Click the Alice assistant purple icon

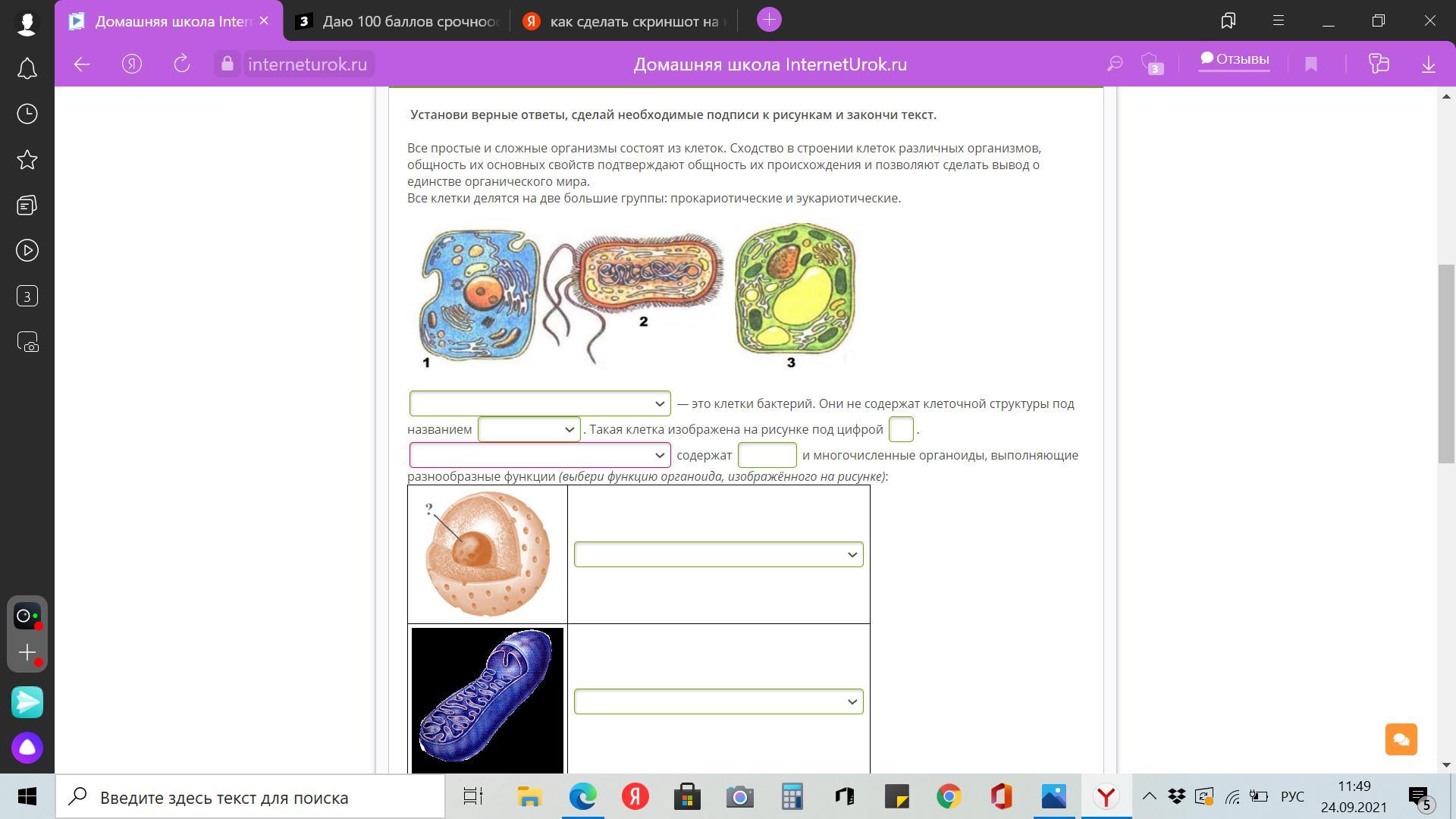coord(27,748)
